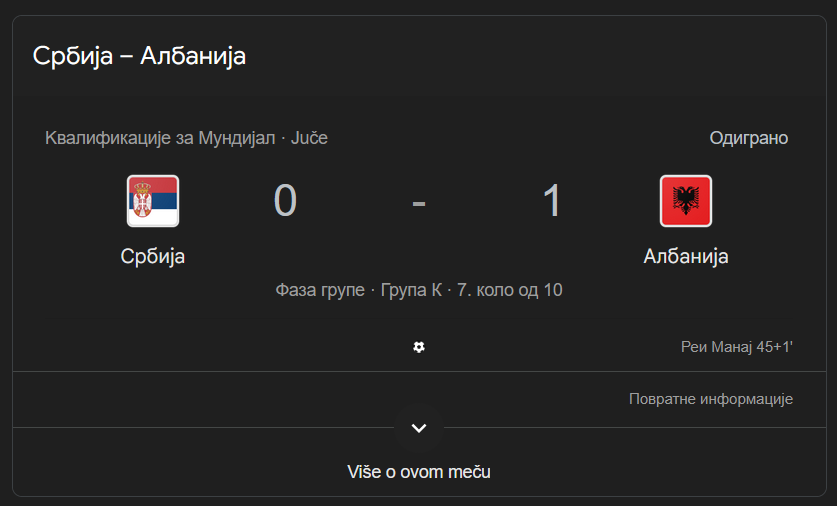
Task: Expand match details with the down chevron
Action: pos(419,428)
